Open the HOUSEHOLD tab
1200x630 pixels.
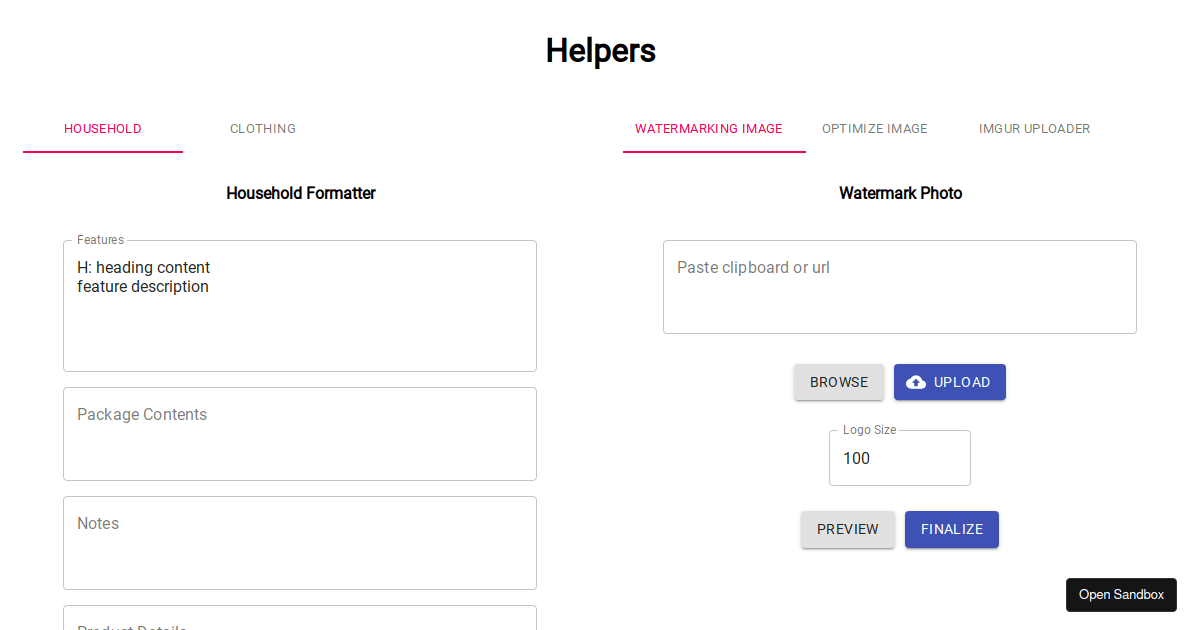(x=102, y=128)
